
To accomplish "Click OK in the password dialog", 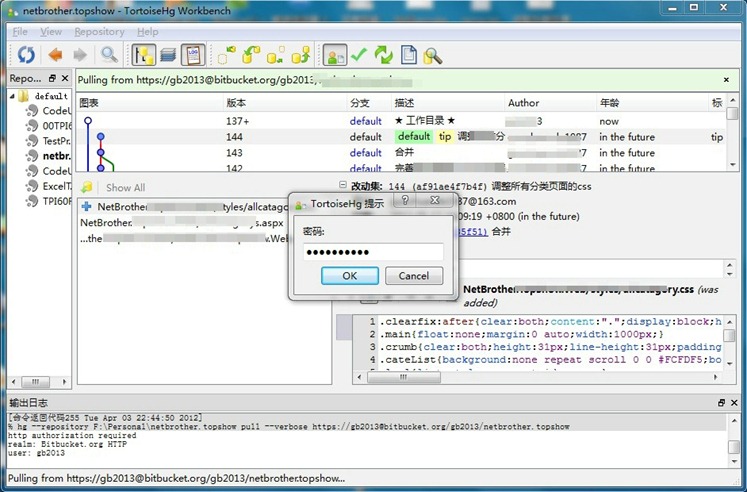I will point(350,276).
